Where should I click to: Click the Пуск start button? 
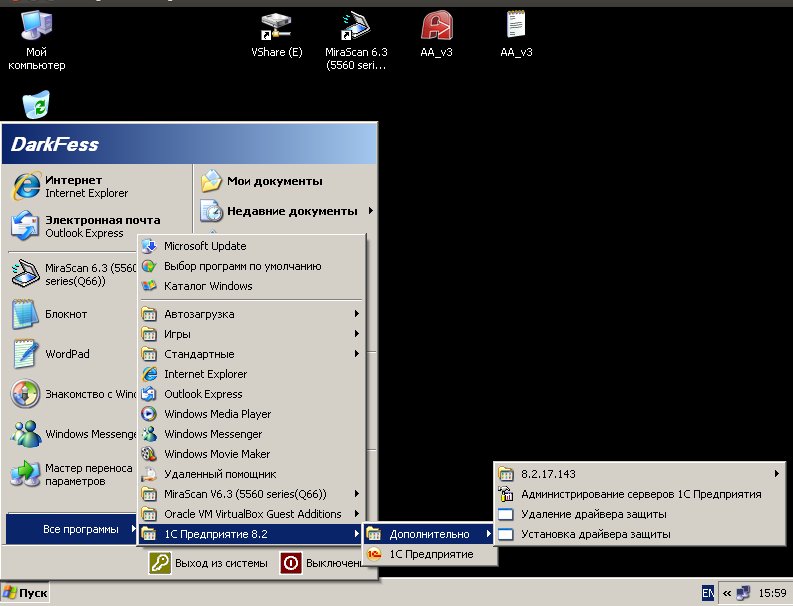[25, 593]
